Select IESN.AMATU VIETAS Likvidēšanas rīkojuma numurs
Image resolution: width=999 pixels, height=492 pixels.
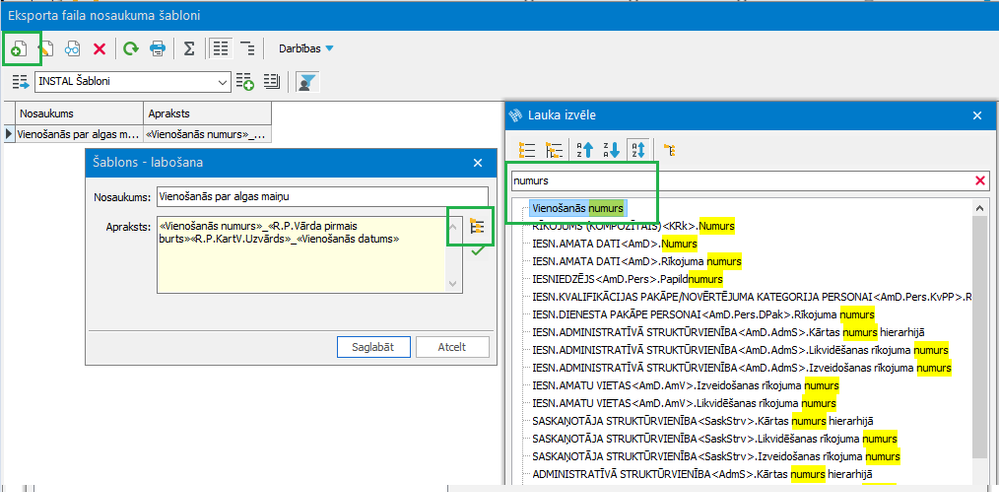684,403
